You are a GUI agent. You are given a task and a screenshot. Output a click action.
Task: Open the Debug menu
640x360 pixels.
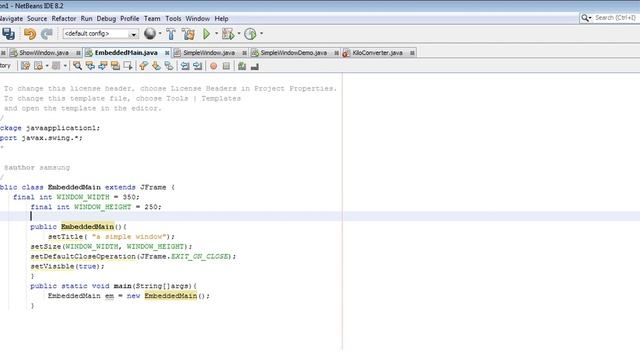point(106,19)
